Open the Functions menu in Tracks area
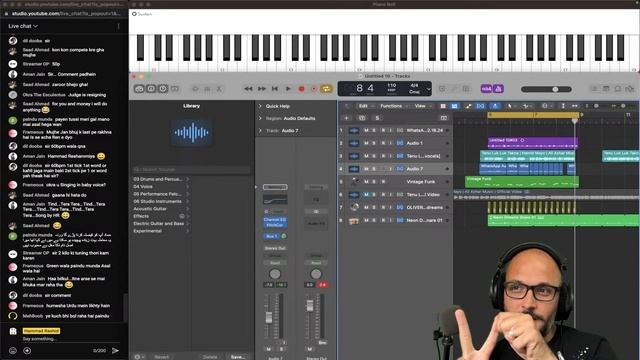 click(393, 106)
